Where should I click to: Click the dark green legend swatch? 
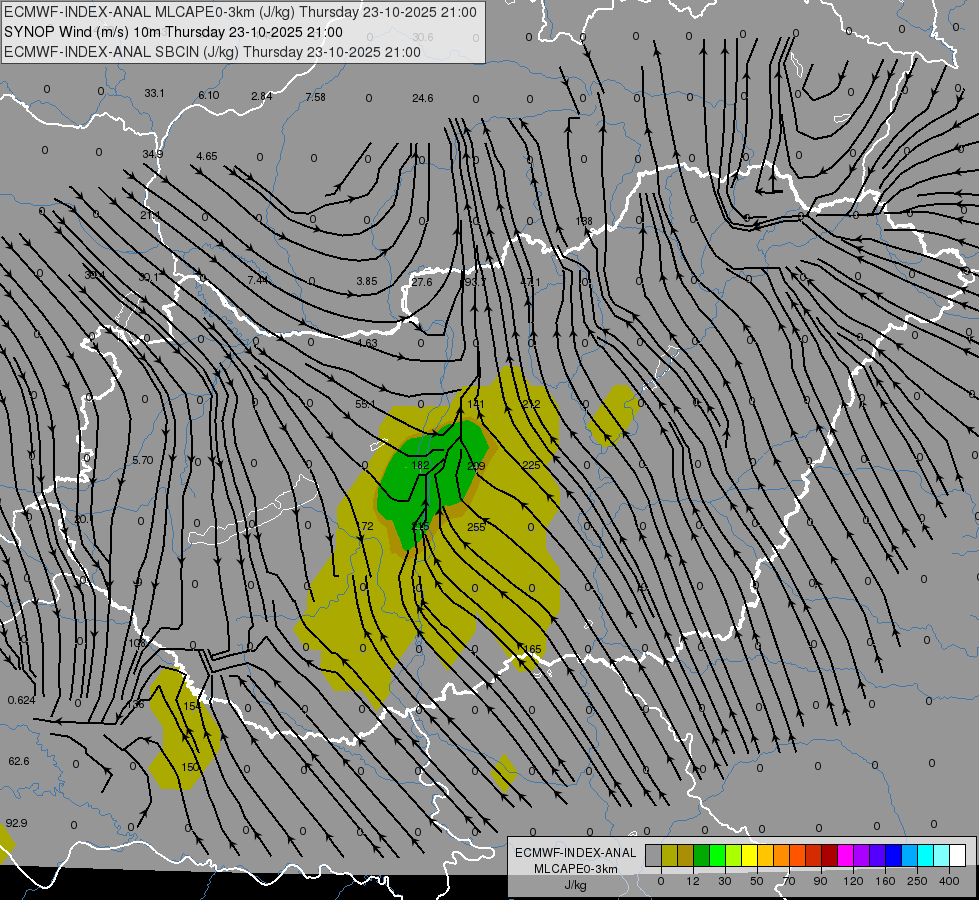point(701,855)
